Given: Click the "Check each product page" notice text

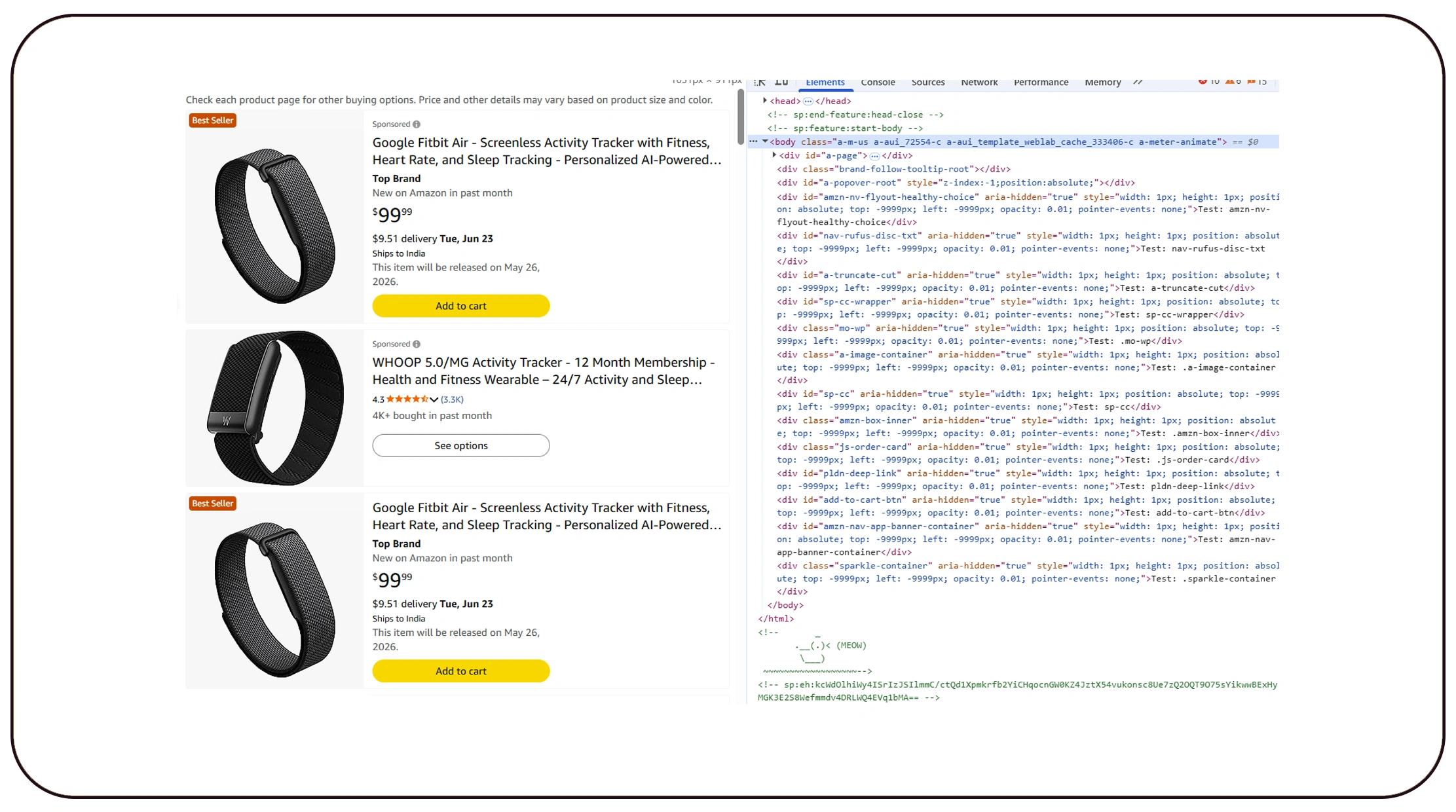Looking at the screenshot, I should point(449,100).
